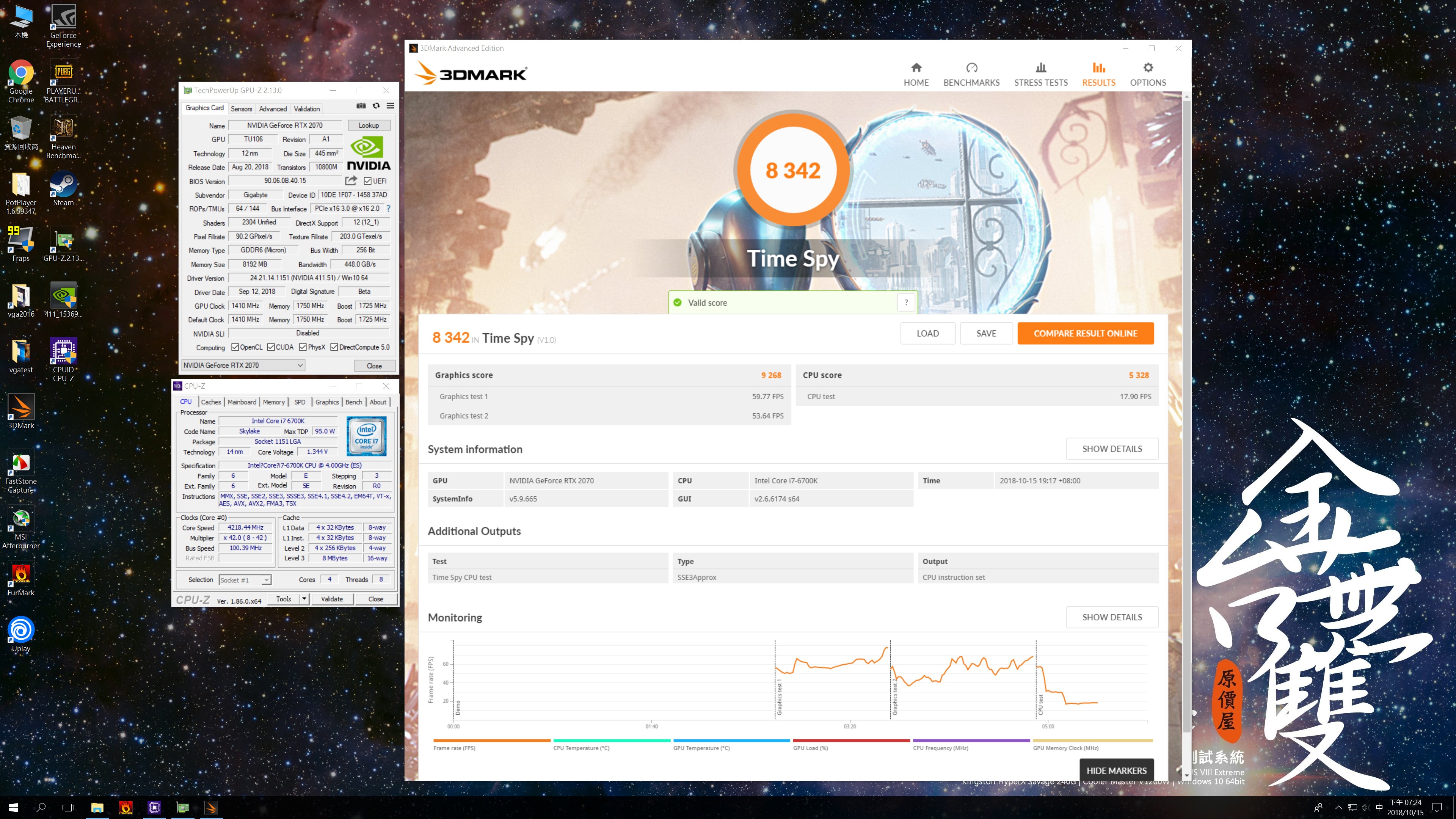Switch to Sensors tab in GPU-Z

[242, 108]
